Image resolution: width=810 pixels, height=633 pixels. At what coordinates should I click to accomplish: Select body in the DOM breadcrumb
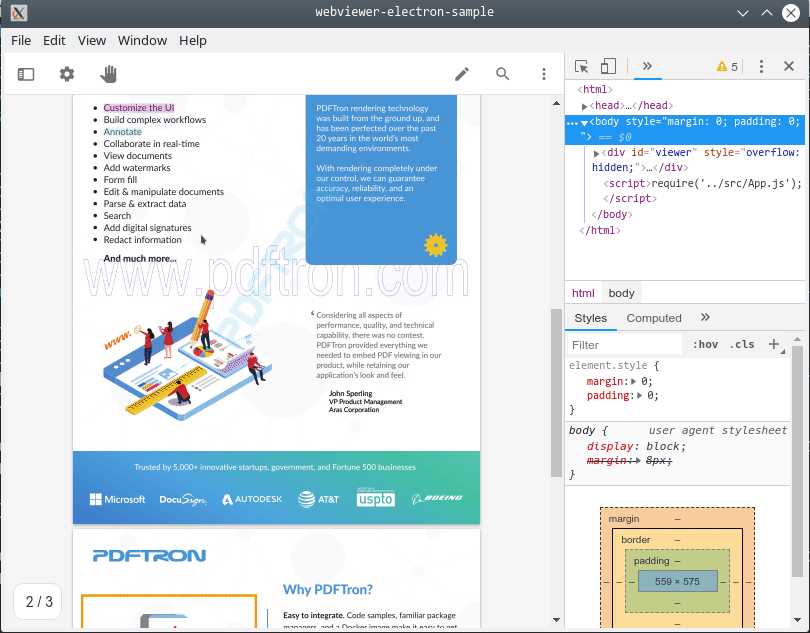click(621, 293)
